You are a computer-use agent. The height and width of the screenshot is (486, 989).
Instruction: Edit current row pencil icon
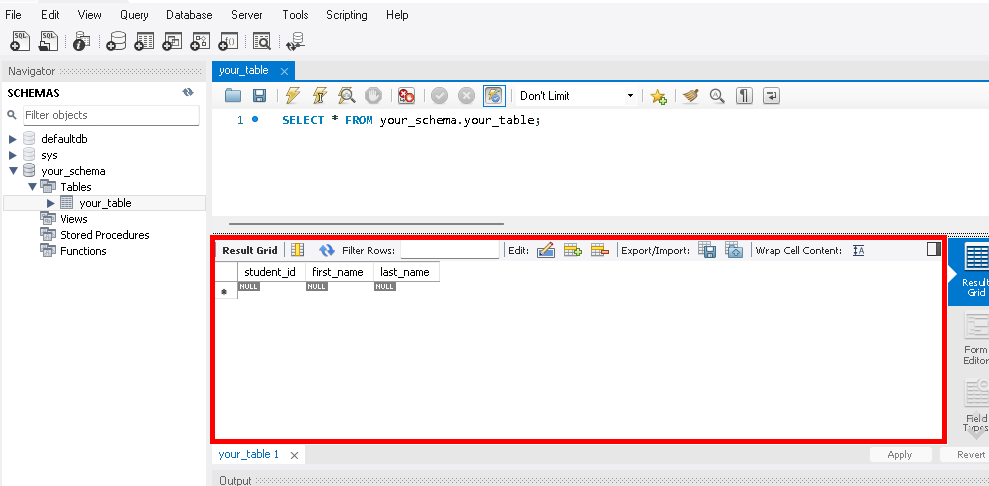point(546,250)
